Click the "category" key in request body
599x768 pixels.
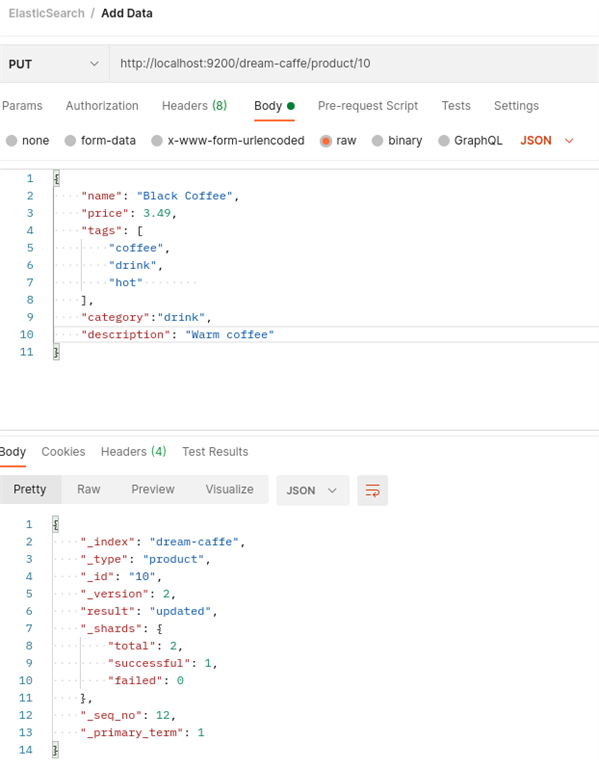(115, 317)
